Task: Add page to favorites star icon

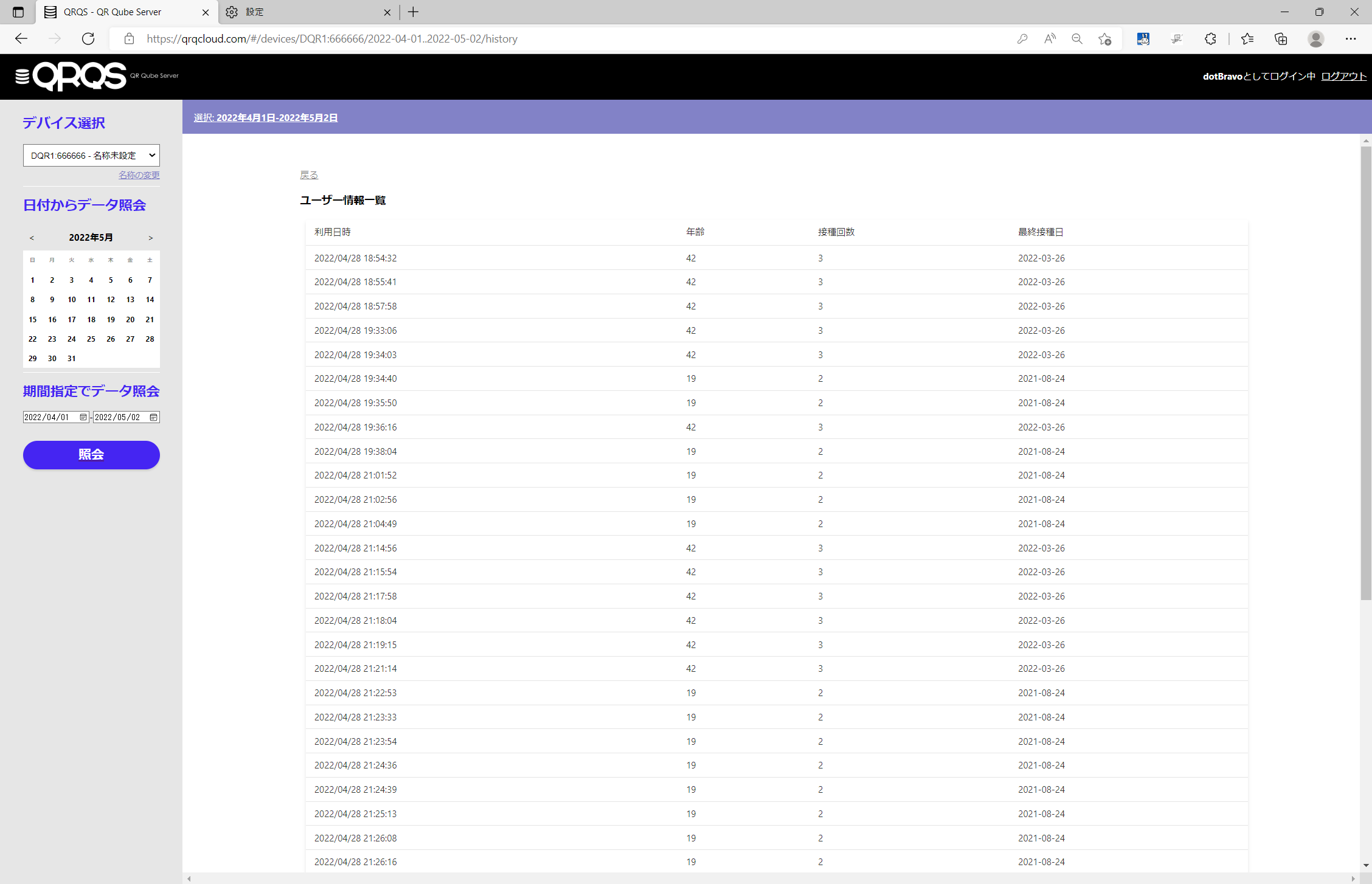Action: 1105,39
